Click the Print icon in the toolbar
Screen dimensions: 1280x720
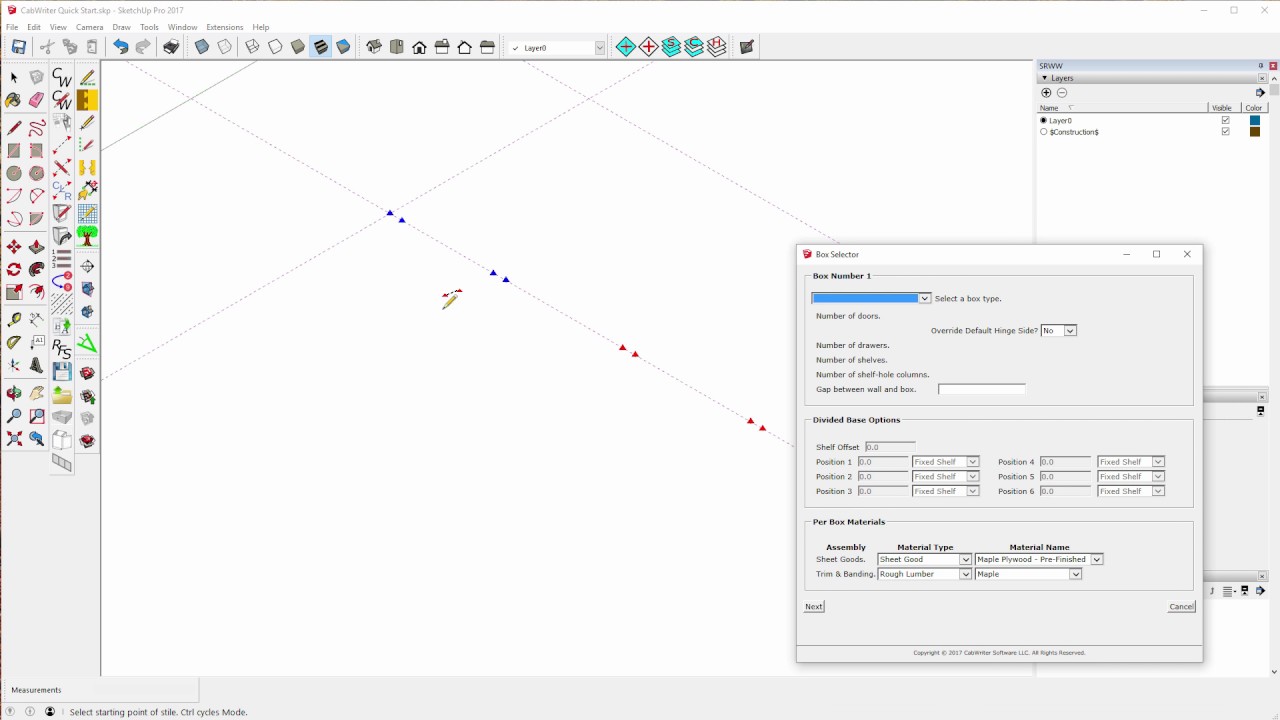[x=171, y=47]
